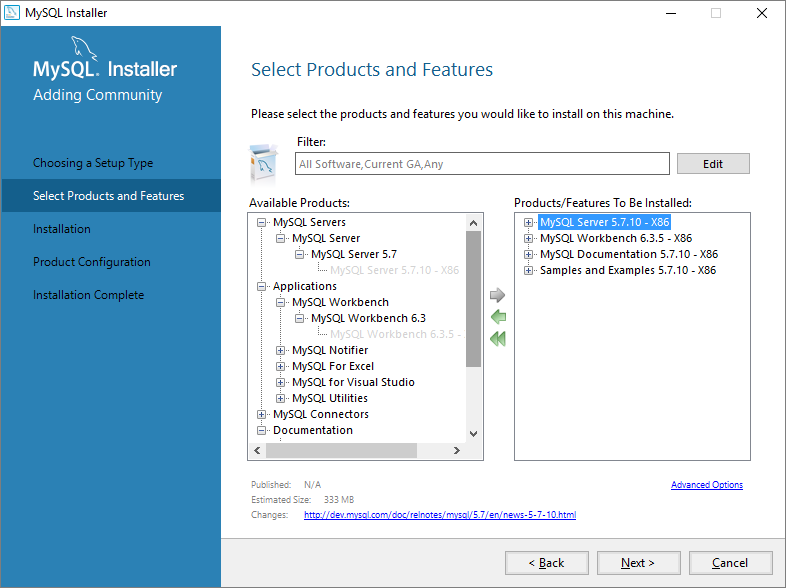
Task: Collapse the Documentation tree node
Action: [x=261, y=431]
